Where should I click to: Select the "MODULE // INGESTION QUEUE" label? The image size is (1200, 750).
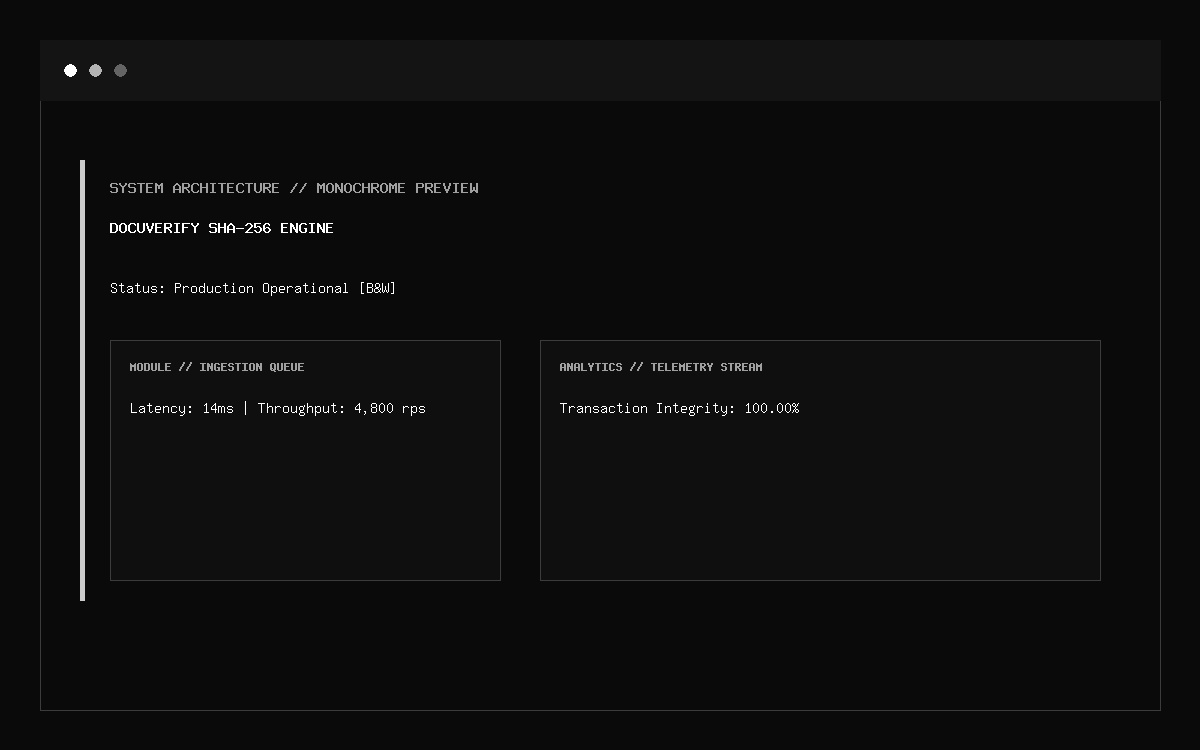coord(217,367)
